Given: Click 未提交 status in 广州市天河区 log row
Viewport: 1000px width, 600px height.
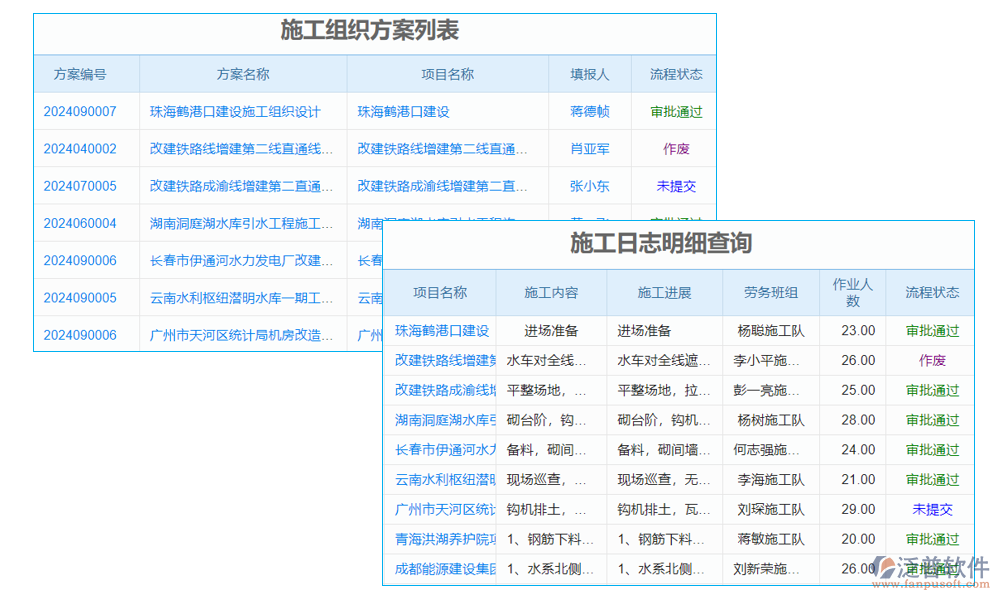Looking at the screenshot, I should [x=932, y=509].
